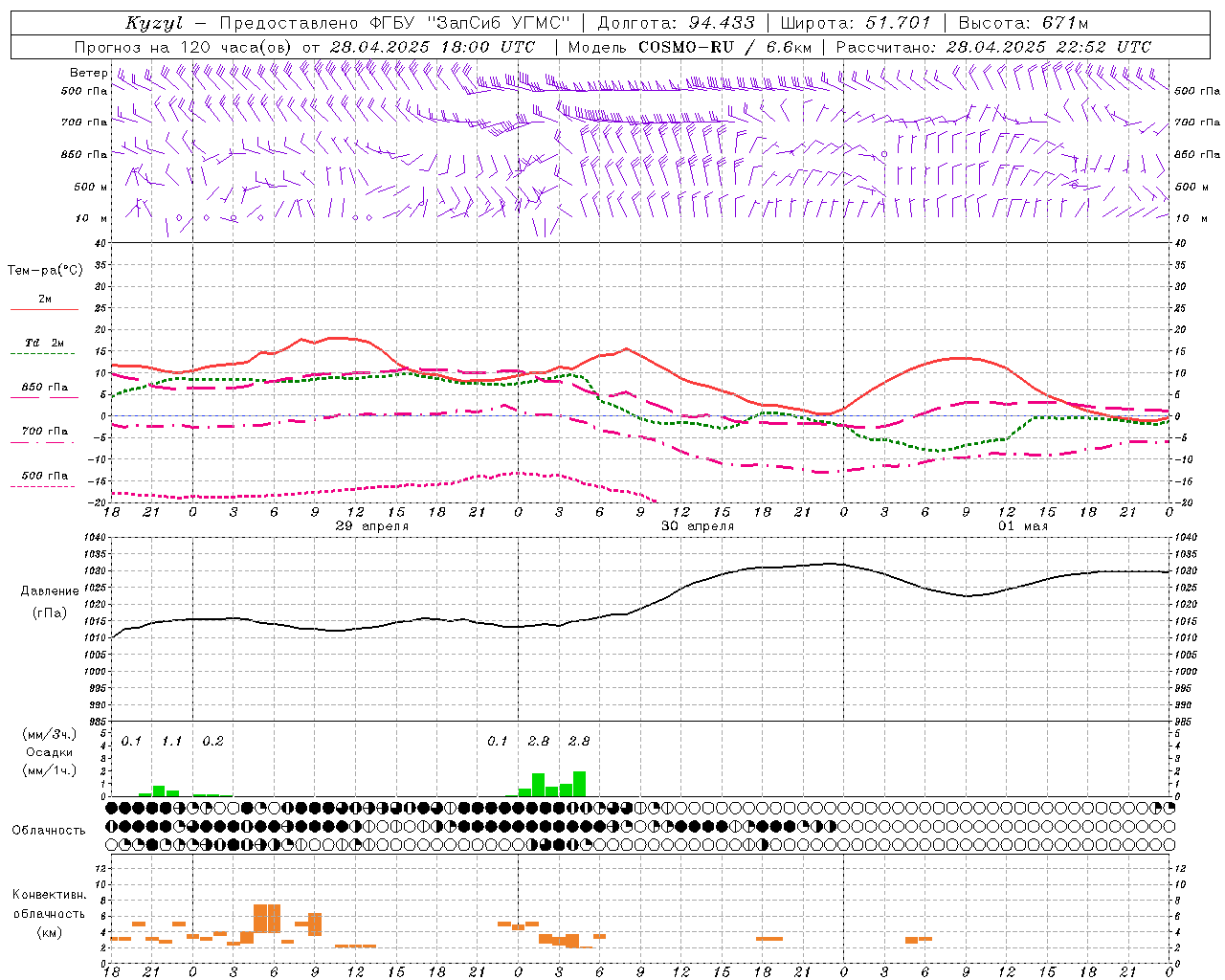Screen dimensions: 1225x980
Task: Click the "Долгота: 94.433" longitude value
Action: coord(677,23)
